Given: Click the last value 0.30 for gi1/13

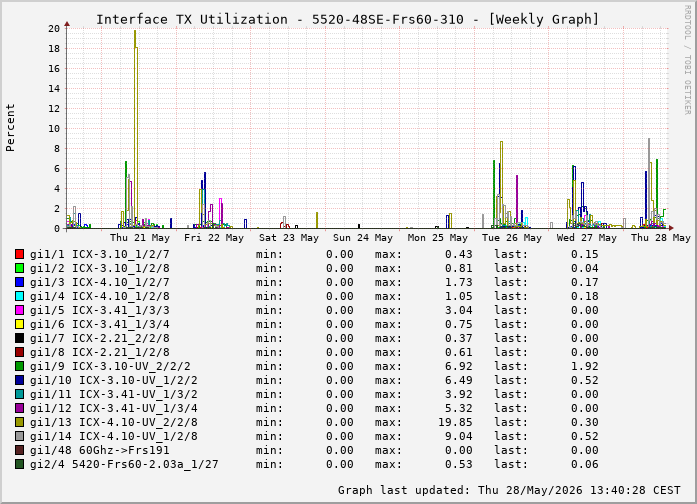Looking at the screenshot, I should click(x=585, y=422).
